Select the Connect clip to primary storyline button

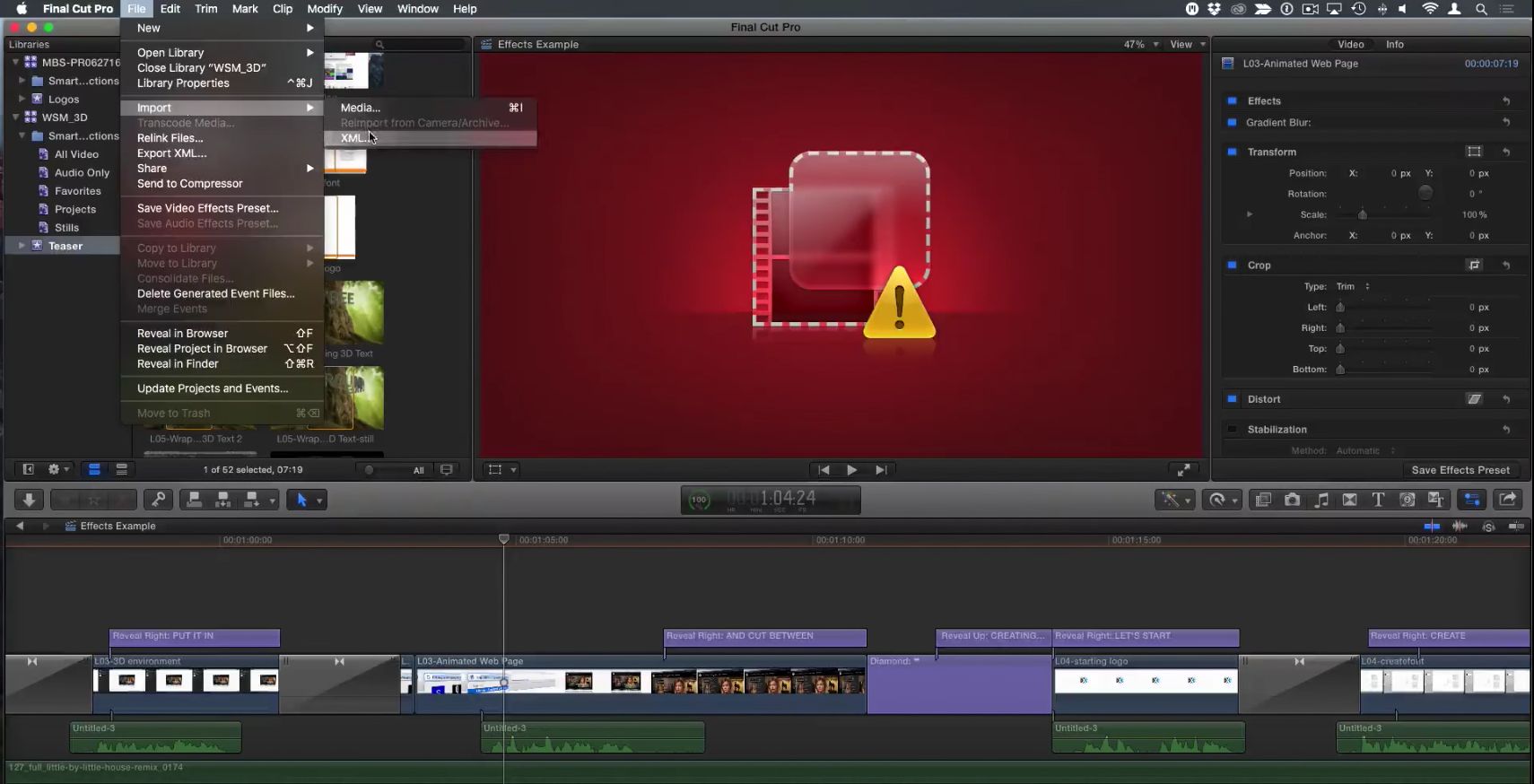(194, 500)
